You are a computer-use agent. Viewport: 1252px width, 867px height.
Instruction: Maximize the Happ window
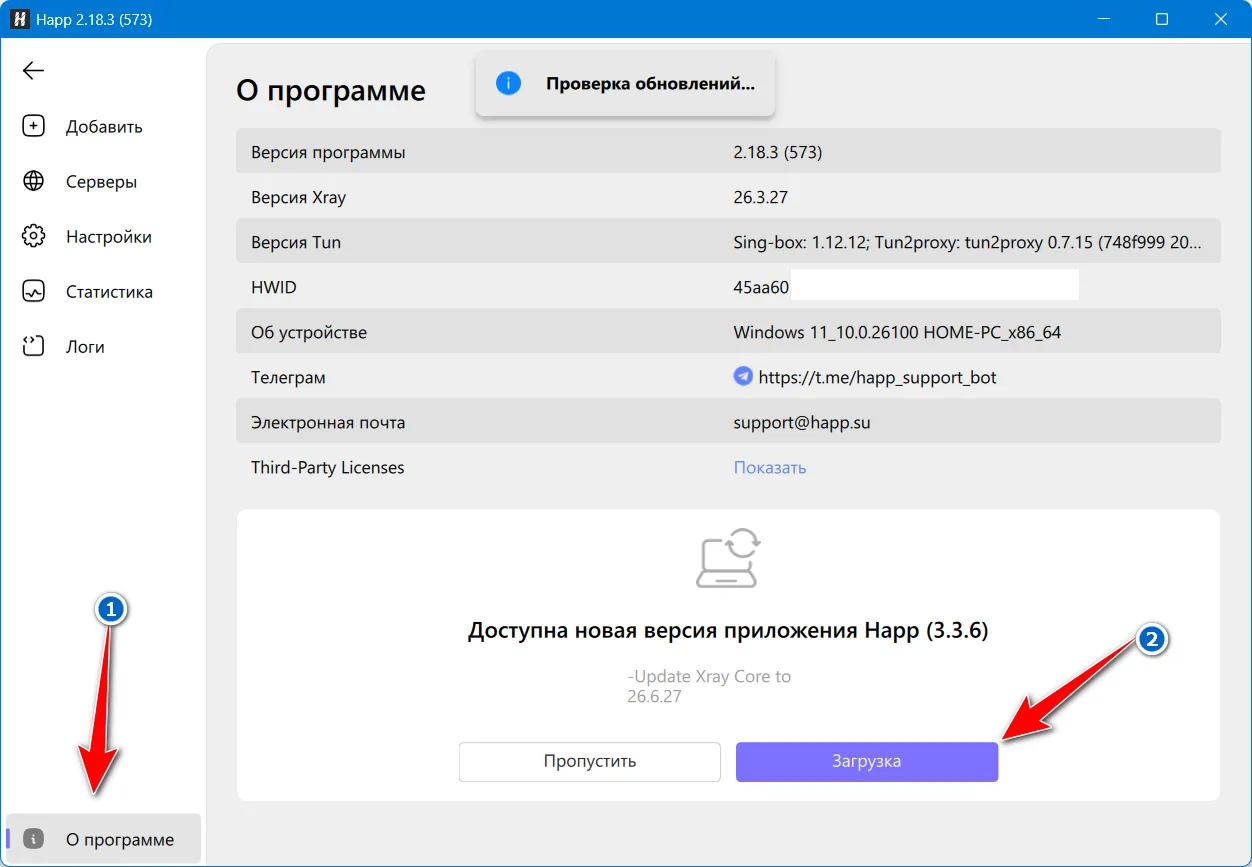coord(1162,19)
